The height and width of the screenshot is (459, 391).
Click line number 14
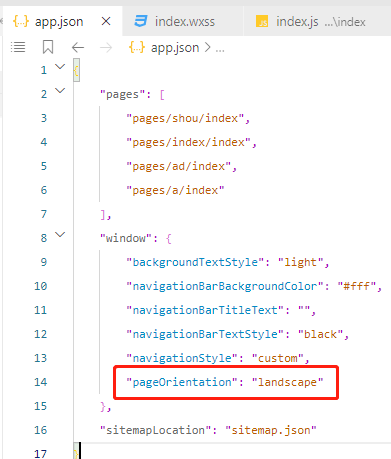(x=41, y=382)
